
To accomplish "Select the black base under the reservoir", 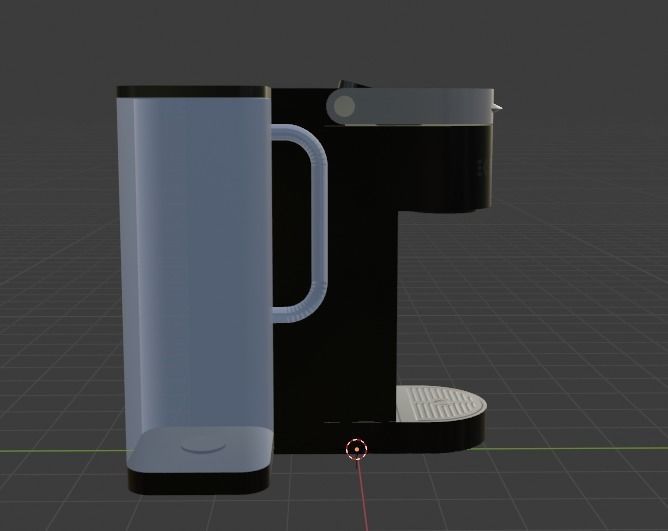I will (x=199, y=482).
